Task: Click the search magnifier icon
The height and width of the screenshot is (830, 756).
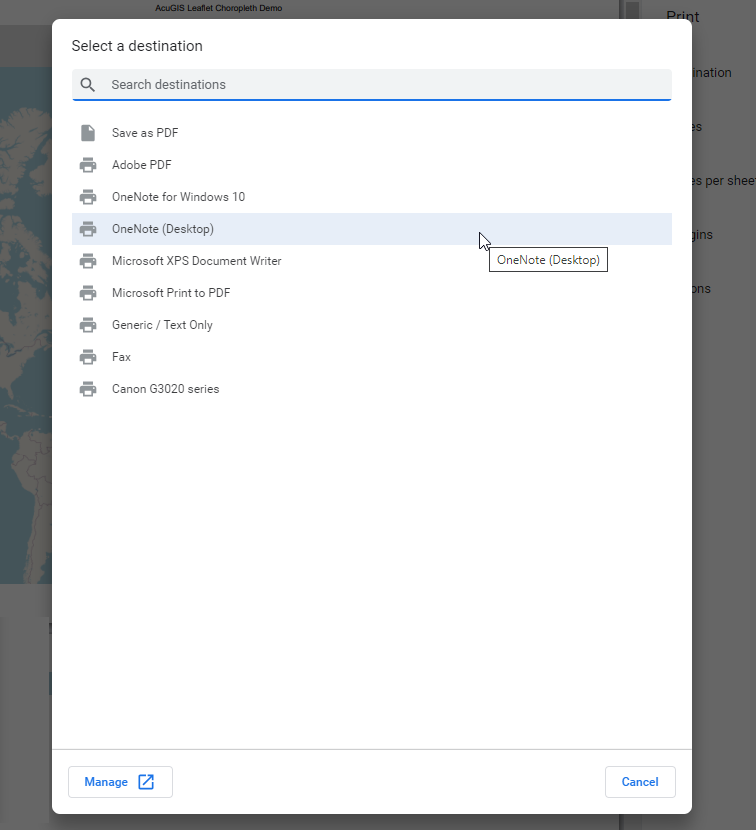Action: coord(87,85)
